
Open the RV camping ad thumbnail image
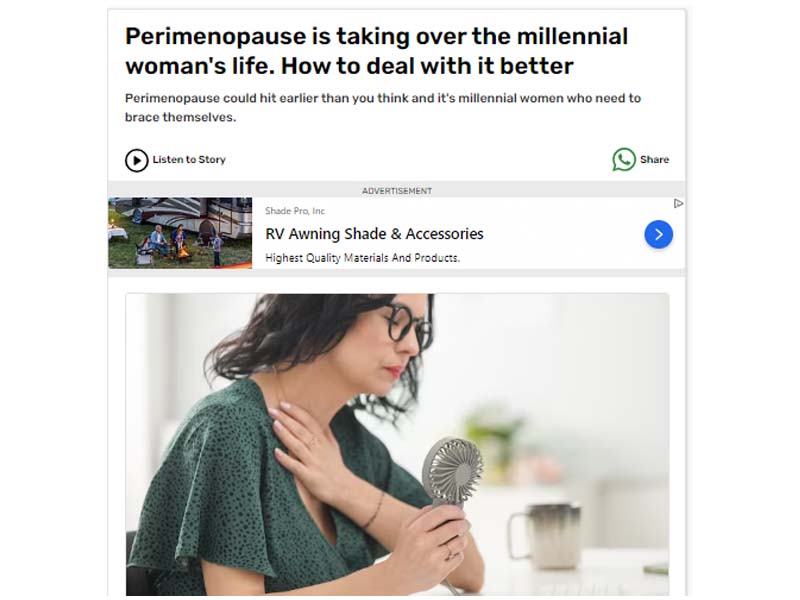point(180,233)
